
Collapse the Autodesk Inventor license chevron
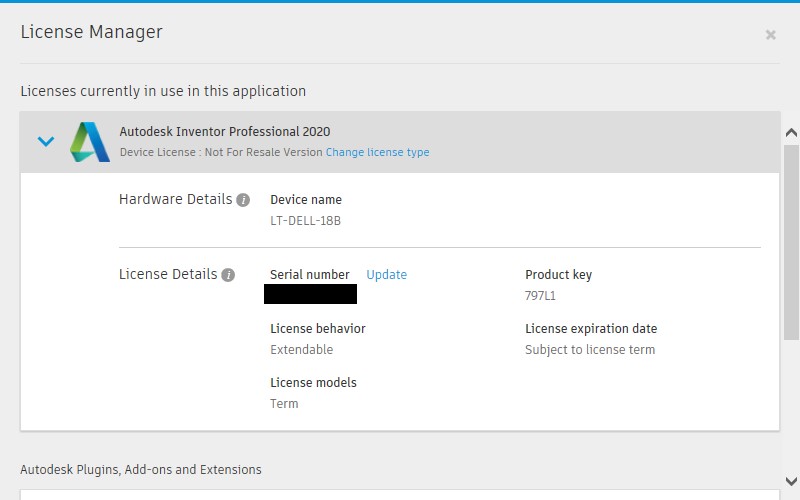pos(46,141)
